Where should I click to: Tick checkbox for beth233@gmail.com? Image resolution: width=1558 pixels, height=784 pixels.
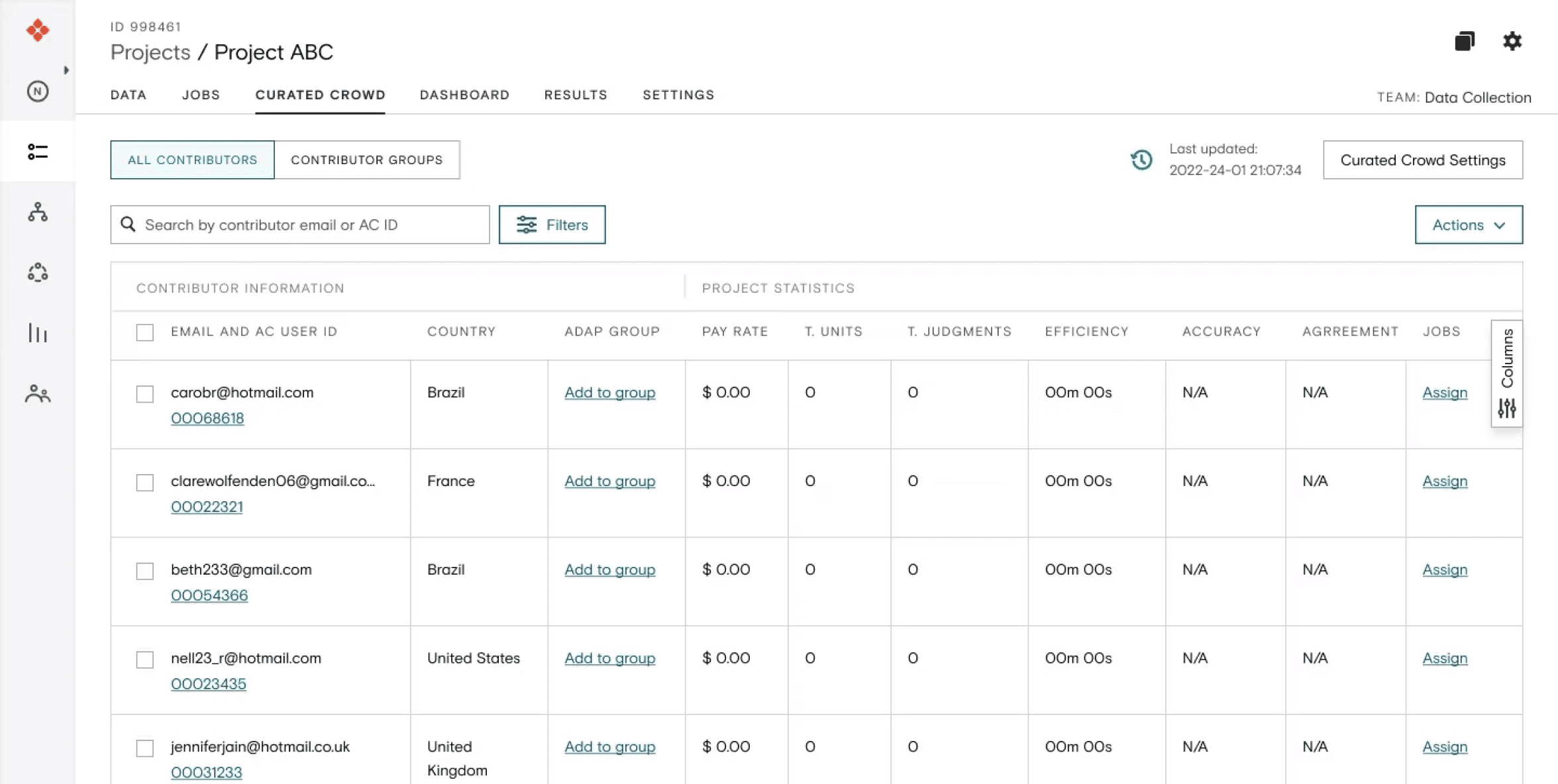[x=145, y=571]
